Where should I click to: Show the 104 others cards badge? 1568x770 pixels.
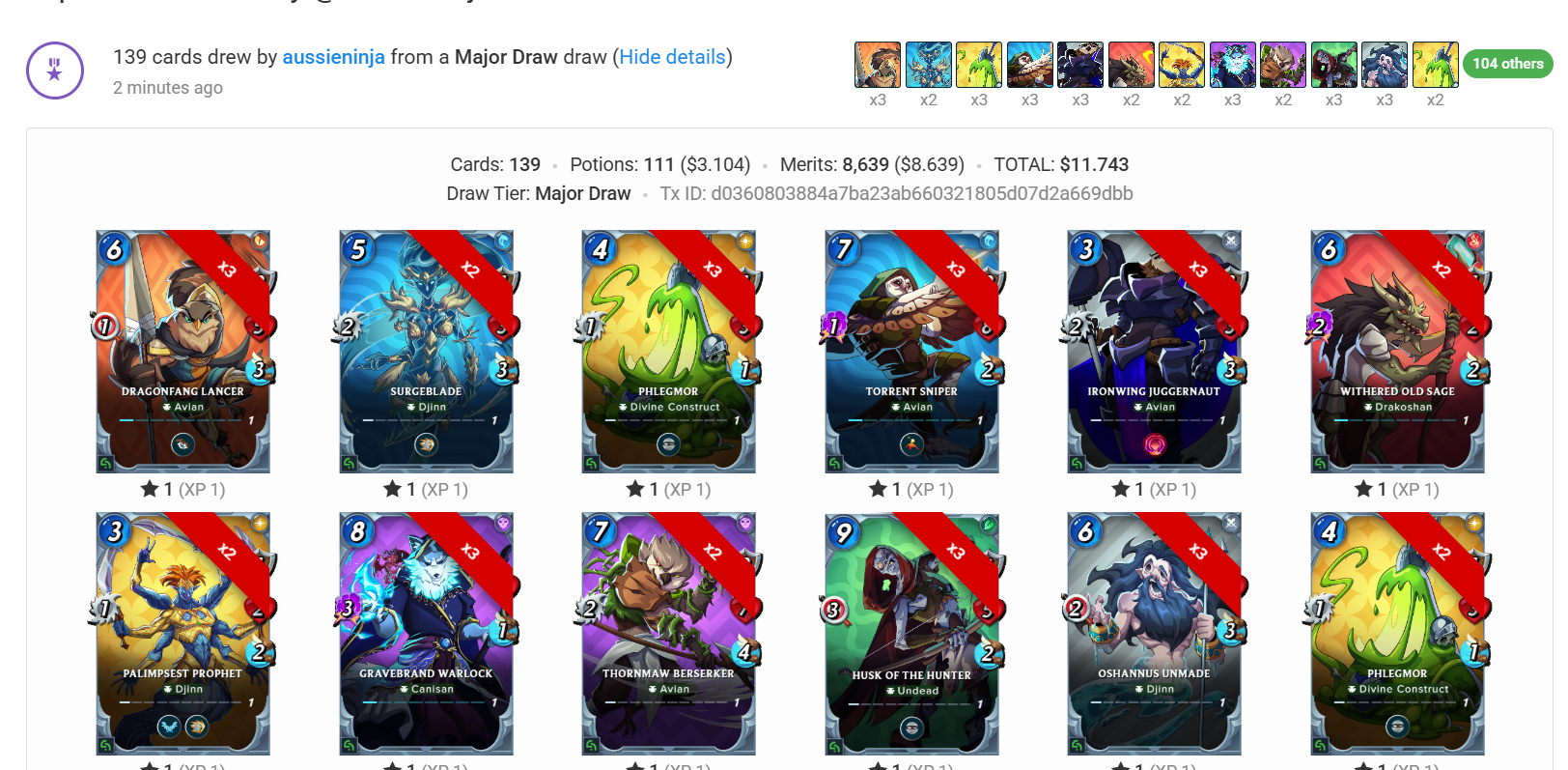point(1508,64)
